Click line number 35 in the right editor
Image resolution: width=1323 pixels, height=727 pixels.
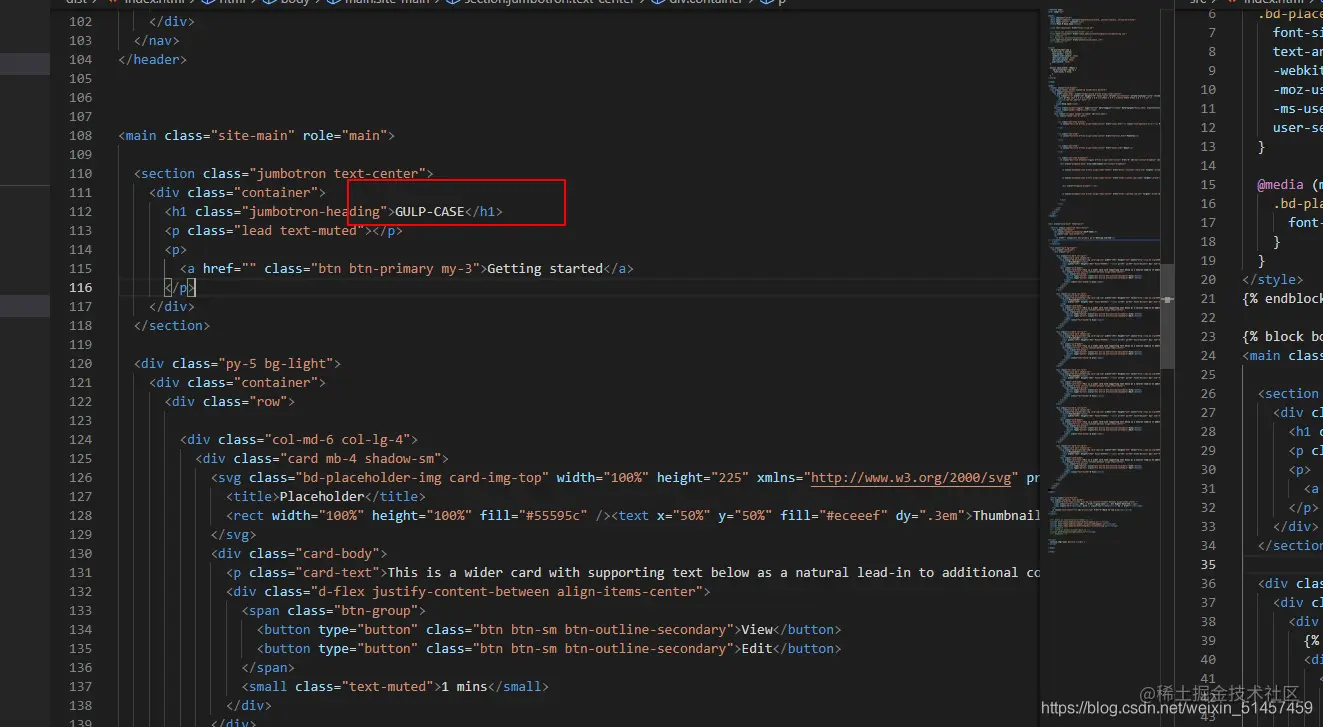(1208, 565)
